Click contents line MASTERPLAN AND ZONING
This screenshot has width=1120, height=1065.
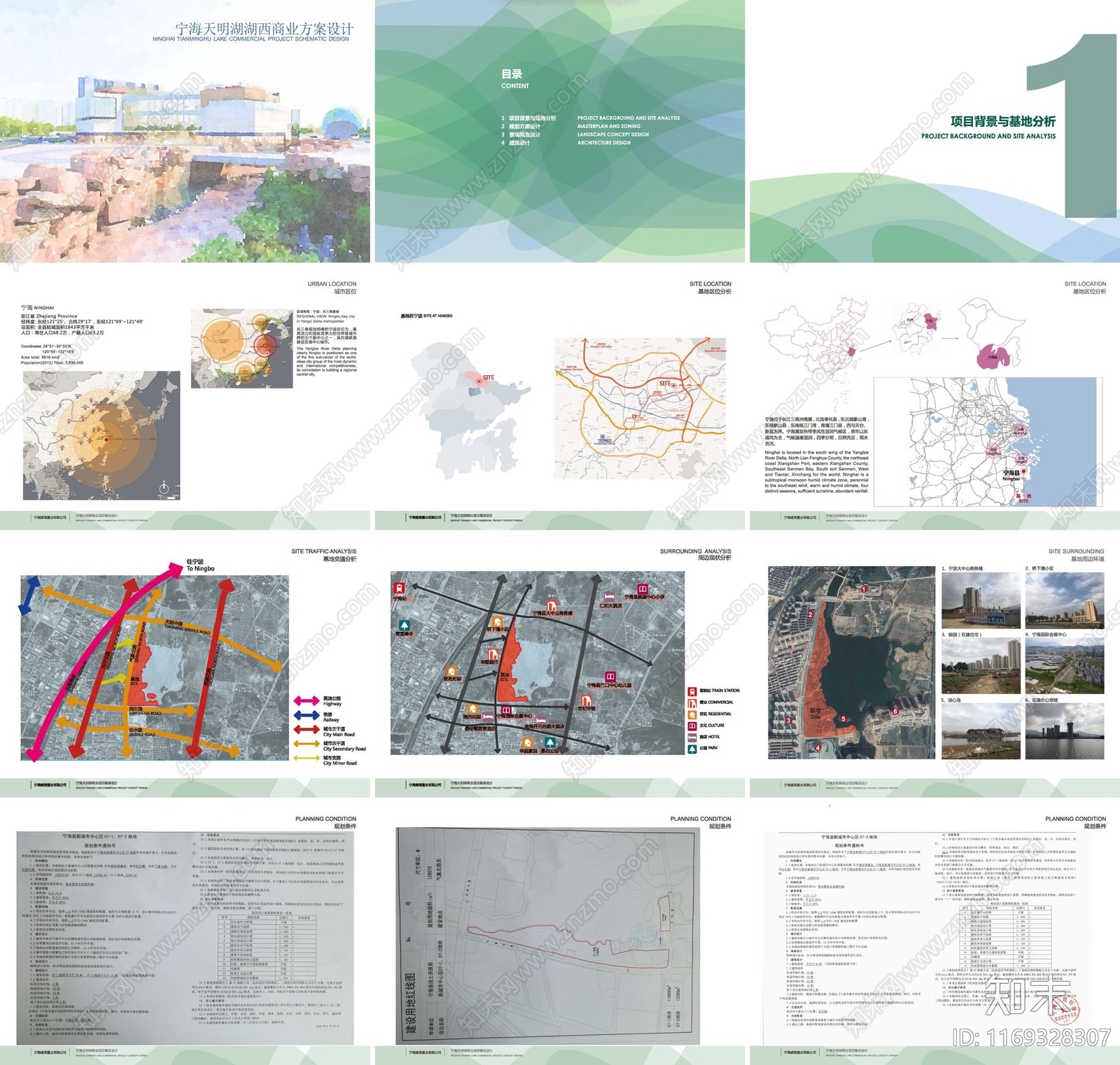(x=609, y=127)
